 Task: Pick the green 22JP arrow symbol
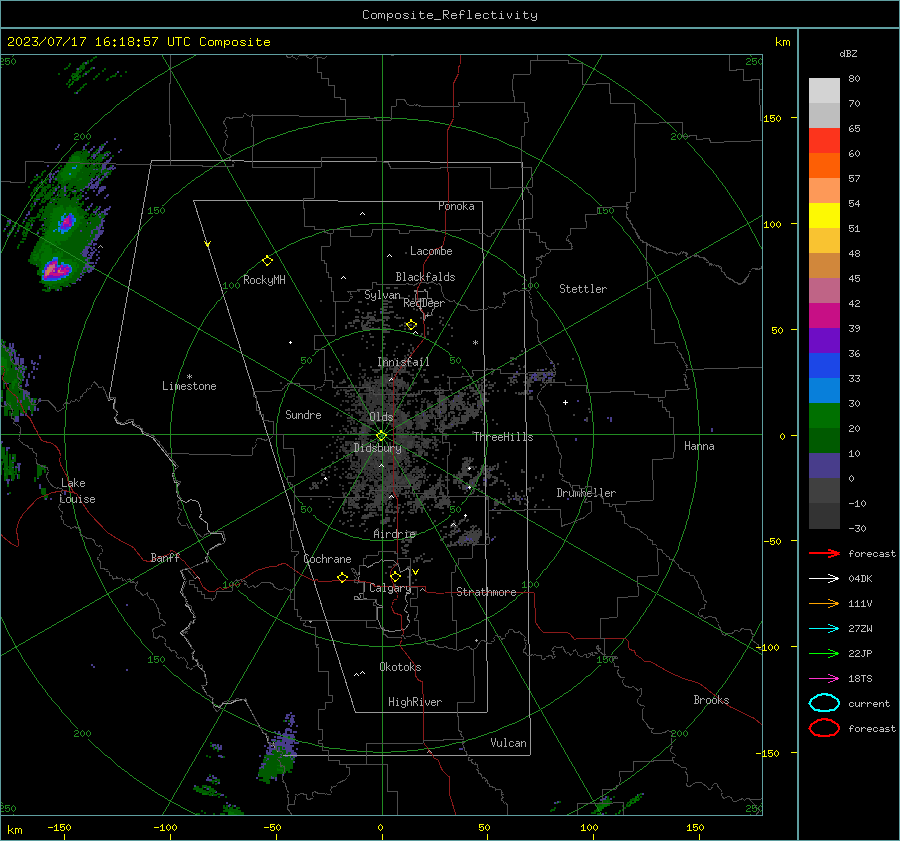tap(824, 653)
